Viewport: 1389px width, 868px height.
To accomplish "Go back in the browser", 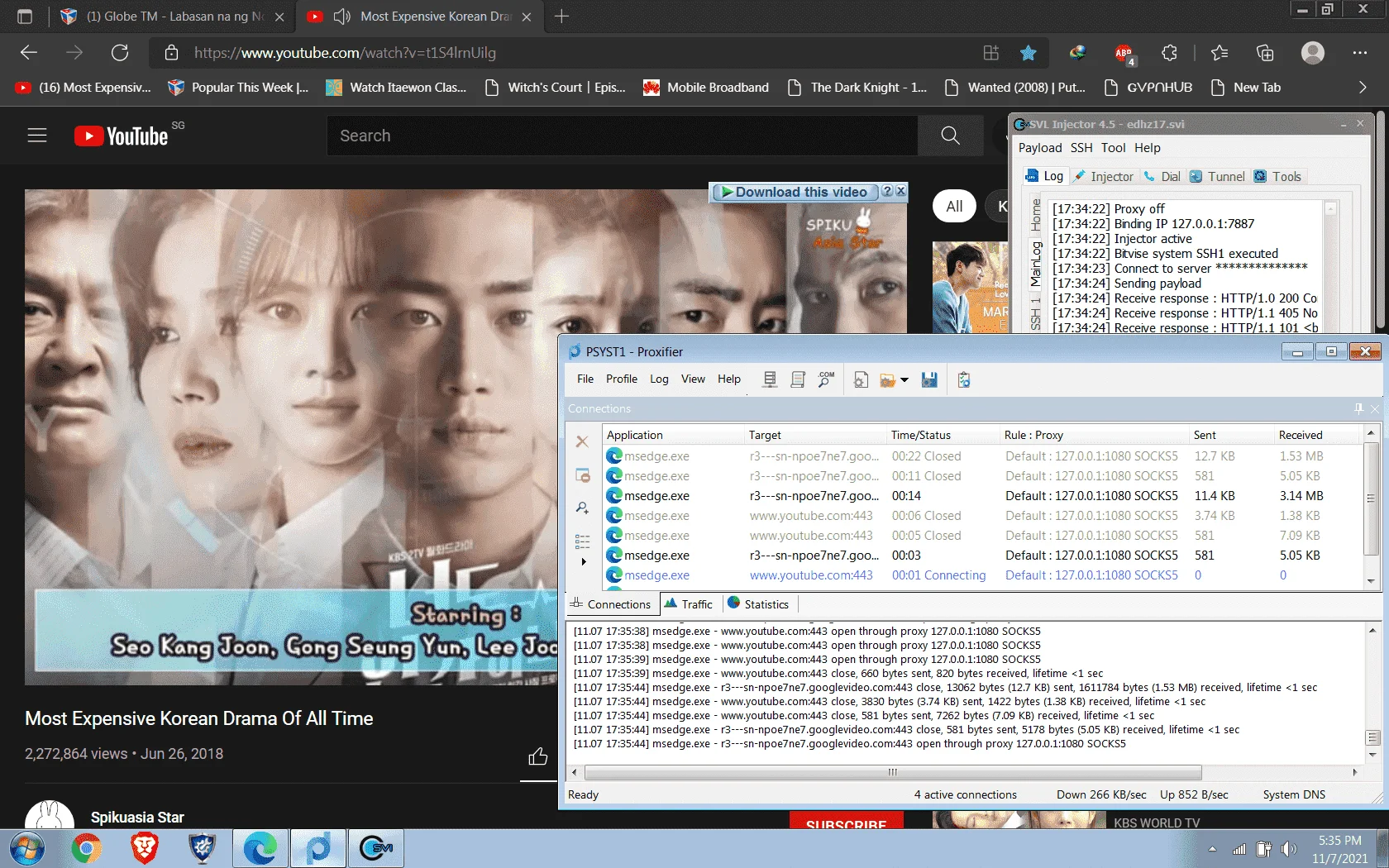I will click(x=29, y=53).
